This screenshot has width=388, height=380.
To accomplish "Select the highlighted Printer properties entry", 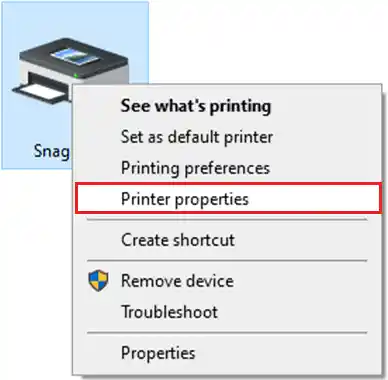I will [228, 198].
